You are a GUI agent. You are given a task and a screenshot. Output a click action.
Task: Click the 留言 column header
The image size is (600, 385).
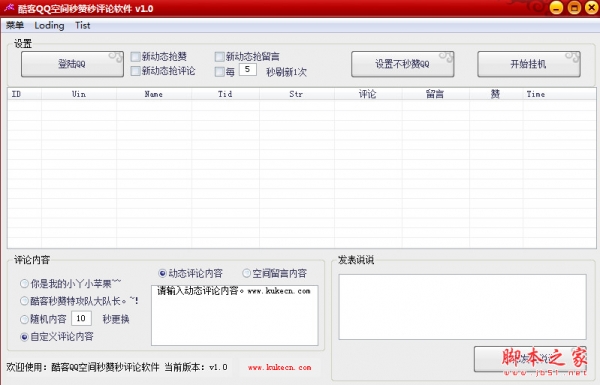435,94
